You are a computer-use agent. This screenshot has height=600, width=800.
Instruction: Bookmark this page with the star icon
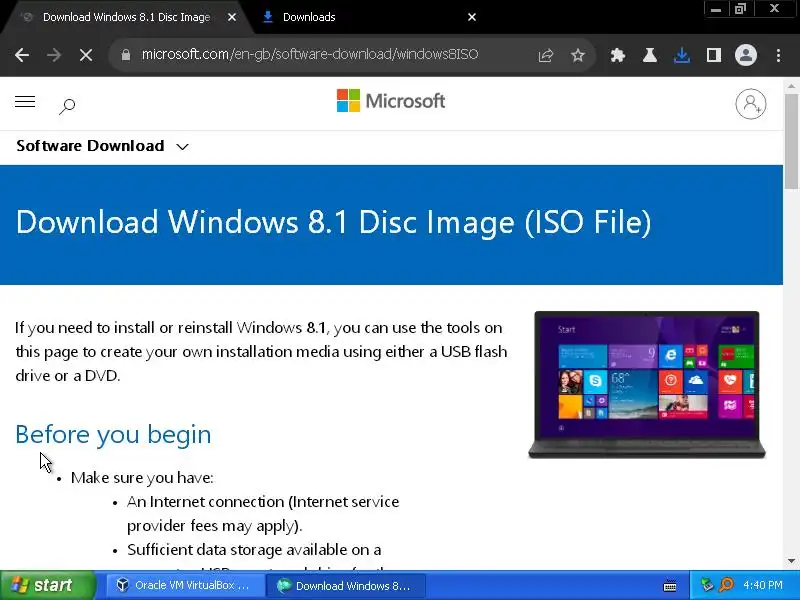tap(578, 55)
